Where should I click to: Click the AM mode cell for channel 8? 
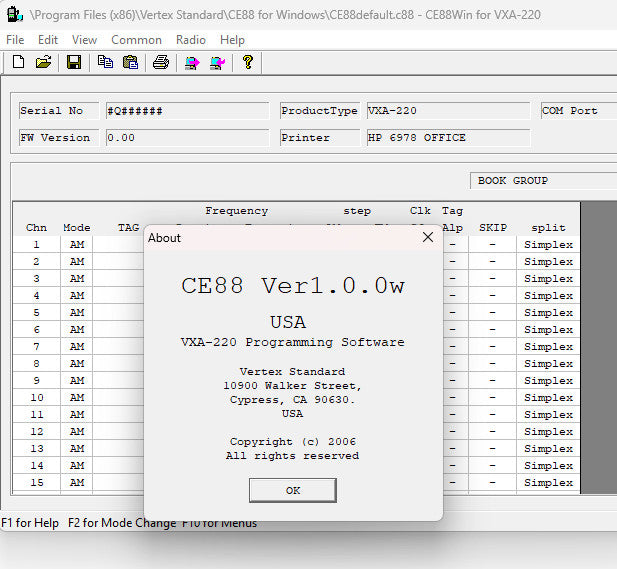click(x=77, y=364)
